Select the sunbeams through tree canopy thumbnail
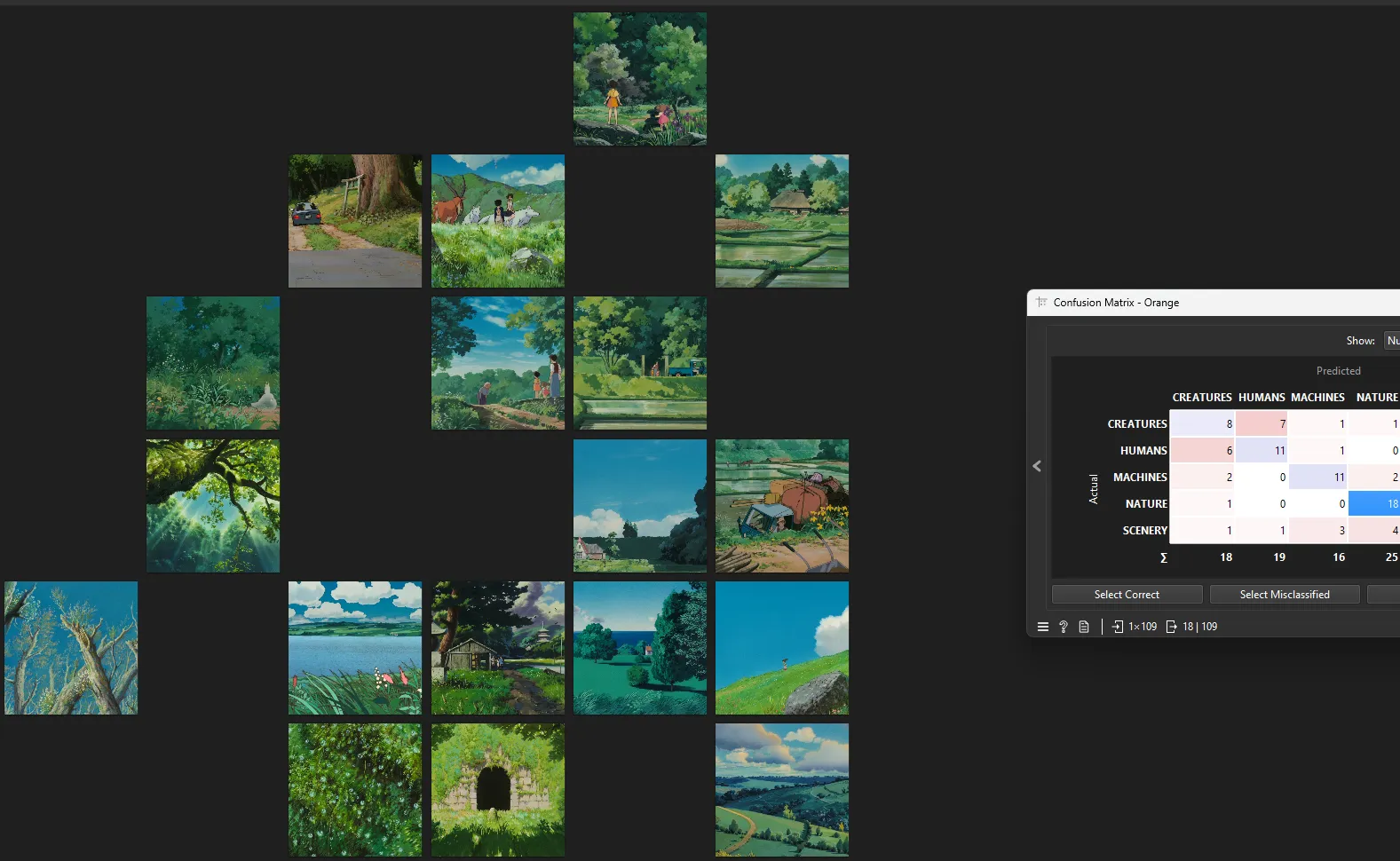This screenshot has height=861, width=1400. [213, 506]
